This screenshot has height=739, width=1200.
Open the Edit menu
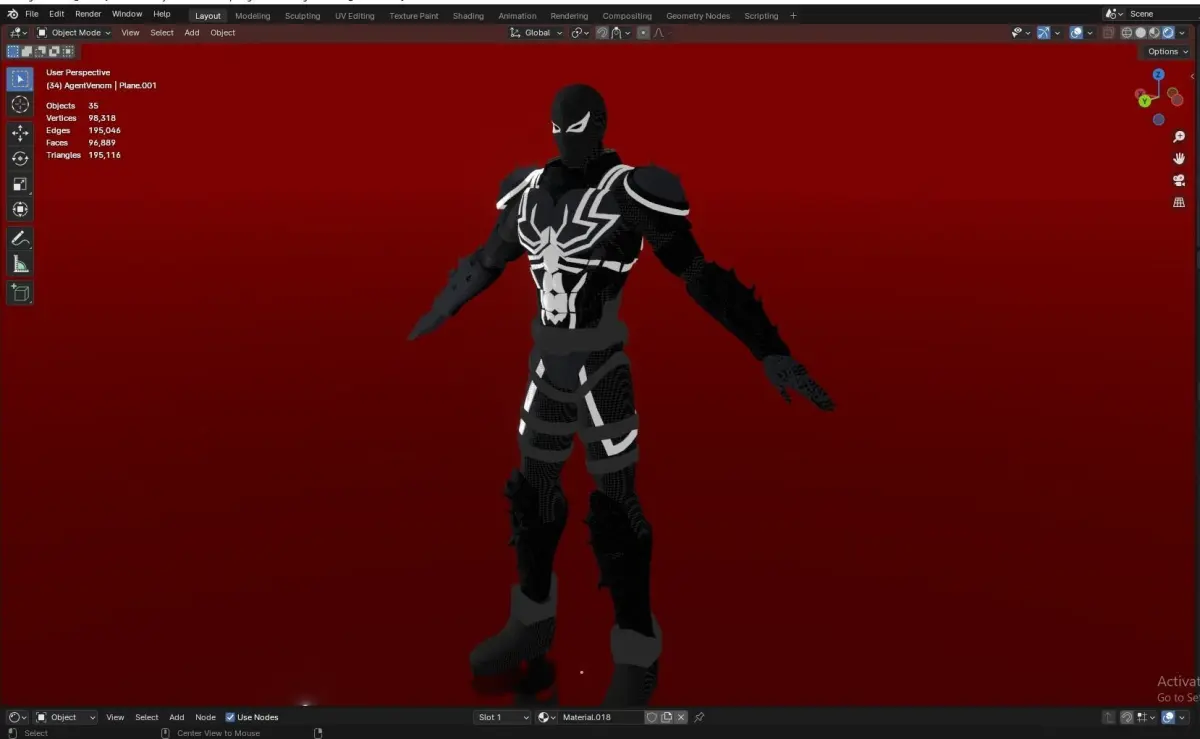[57, 14]
